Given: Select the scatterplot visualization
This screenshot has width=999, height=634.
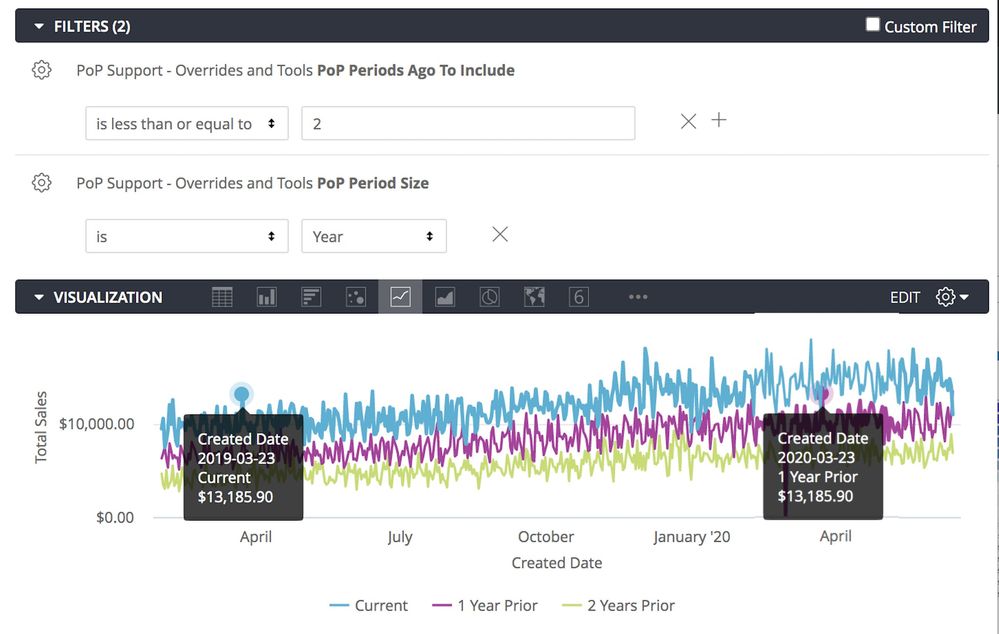Looking at the screenshot, I should (x=356, y=297).
